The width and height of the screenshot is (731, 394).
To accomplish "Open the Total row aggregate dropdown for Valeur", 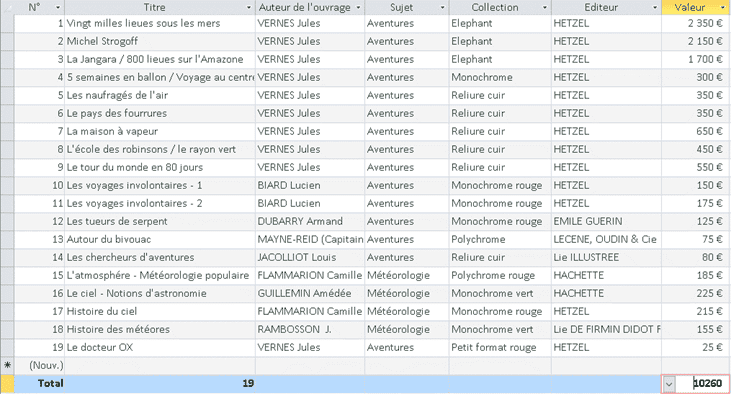I will pyautogui.click(x=669, y=384).
